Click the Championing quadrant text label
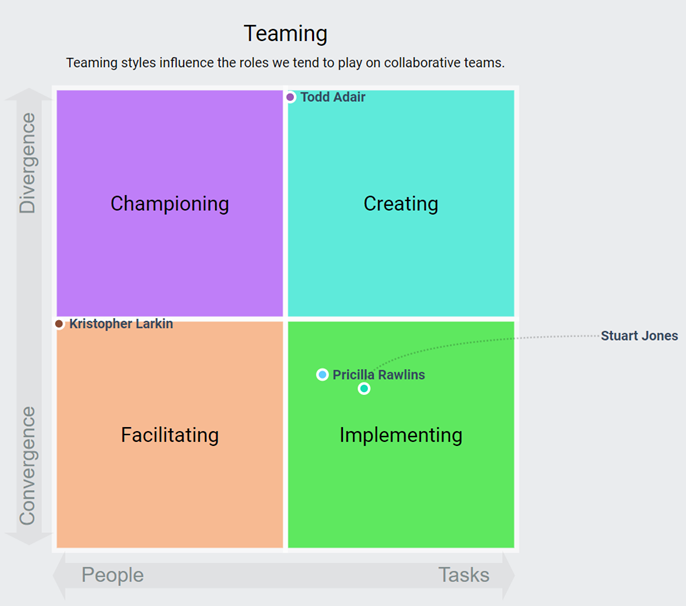The image size is (686, 606). pyautogui.click(x=170, y=204)
